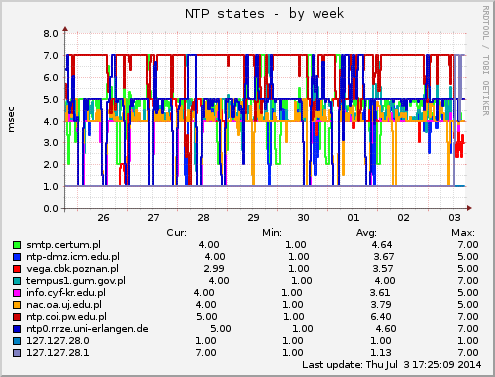The image size is (495, 377).
Task: Click the Avg value 6.40 for ntp.coi.pw.edu.pl
Action: pyautogui.click(x=381, y=317)
